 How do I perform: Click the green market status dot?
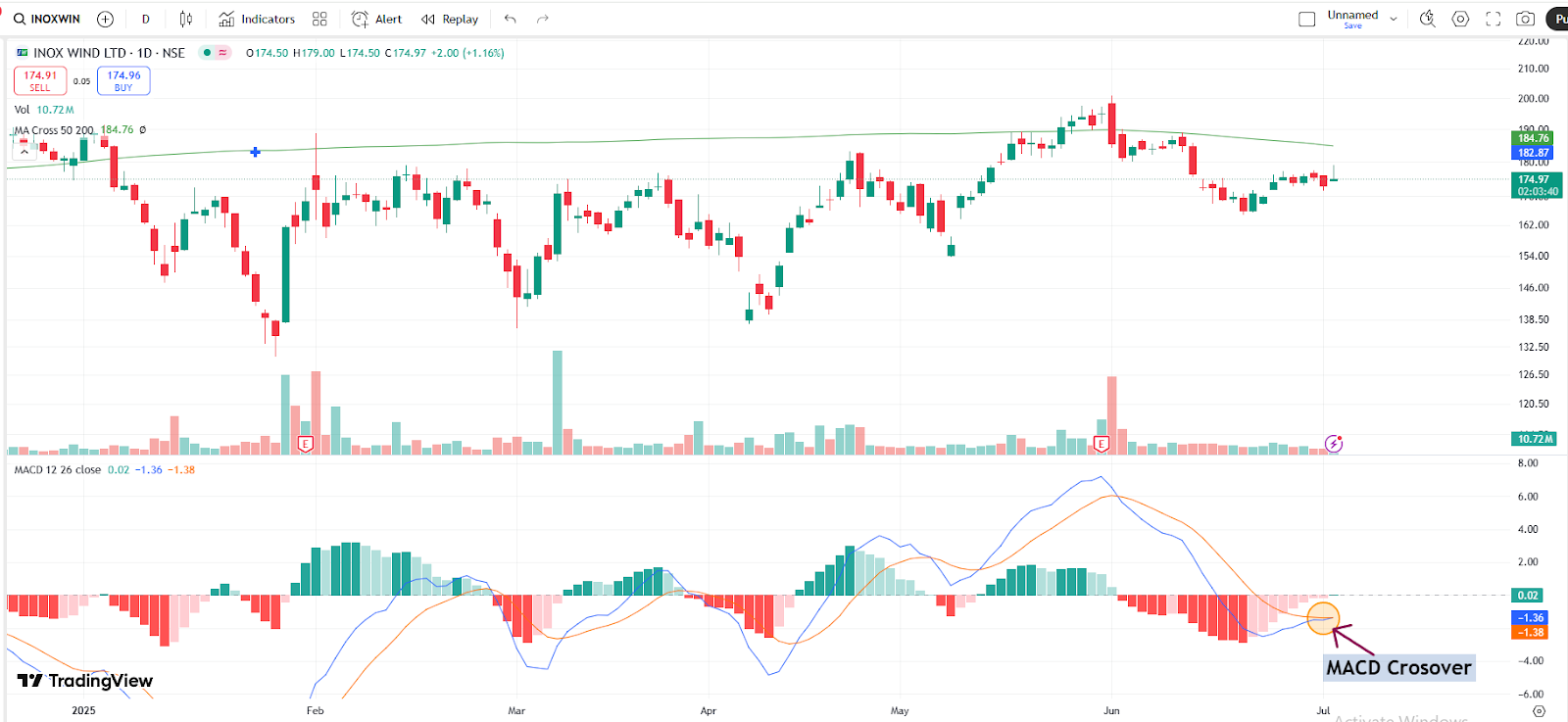click(207, 53)
